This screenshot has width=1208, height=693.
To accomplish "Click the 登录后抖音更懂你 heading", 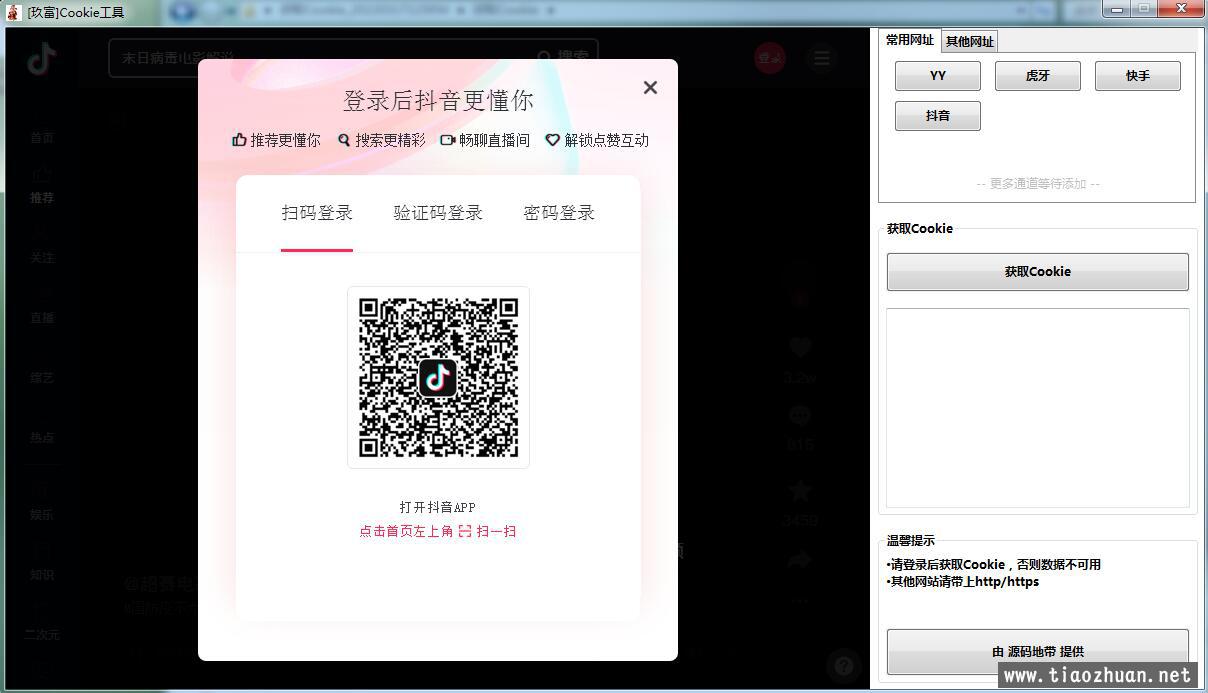I will [x=438, y=101].
